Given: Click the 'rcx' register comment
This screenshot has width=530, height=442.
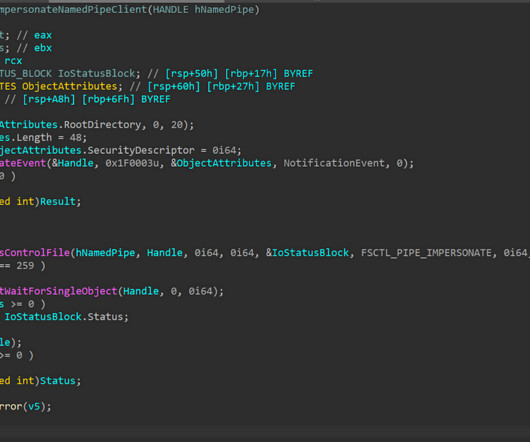Looking at the screenshot, I should tap(13, 61).
